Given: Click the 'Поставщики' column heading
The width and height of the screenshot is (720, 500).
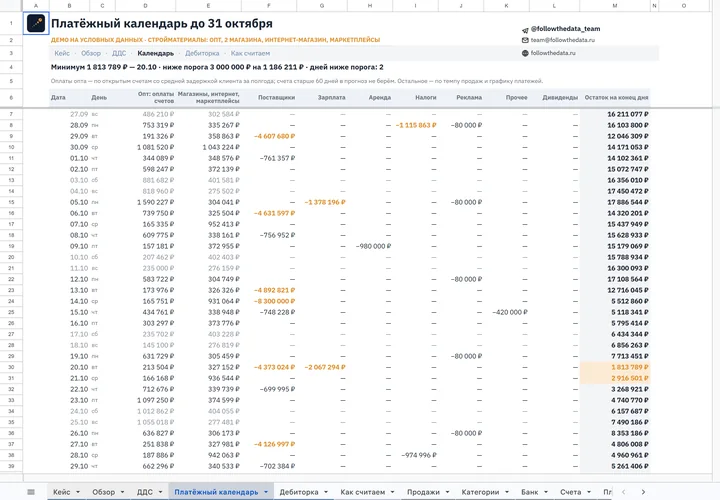Looking at the screenshot, I should pyautogui.click(x=276, y=97).
